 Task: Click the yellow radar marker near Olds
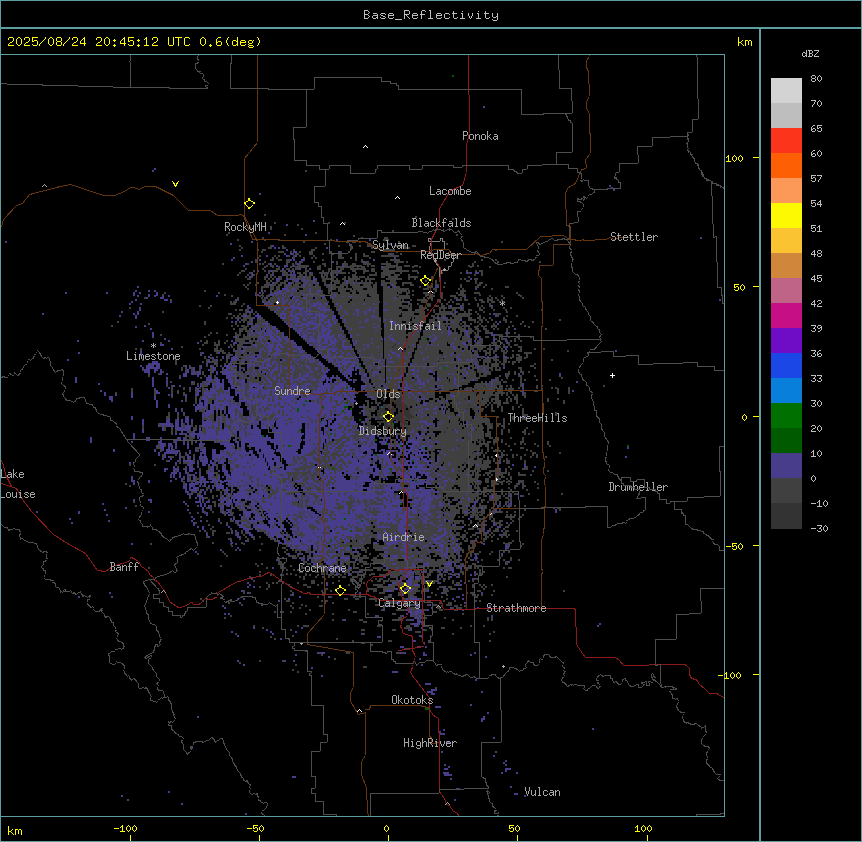click(388, 416)
